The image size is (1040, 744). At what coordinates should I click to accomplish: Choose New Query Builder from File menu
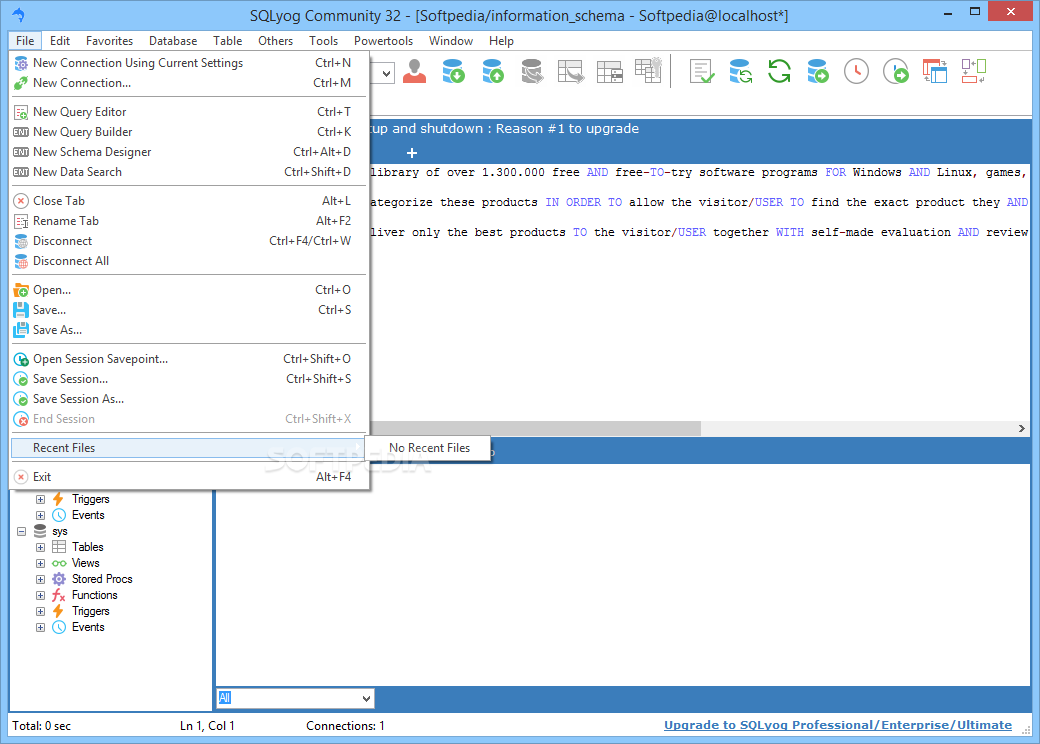189,132
